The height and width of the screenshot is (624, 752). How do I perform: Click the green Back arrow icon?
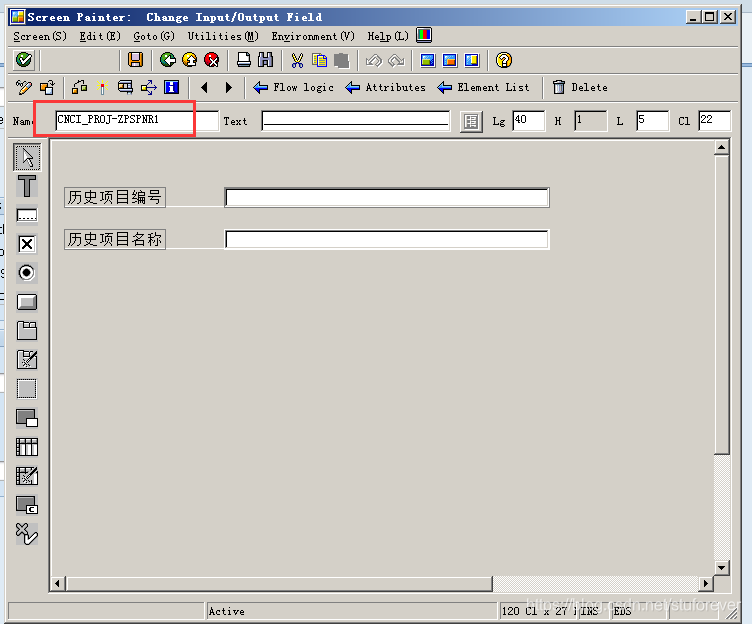click(168, 60)
